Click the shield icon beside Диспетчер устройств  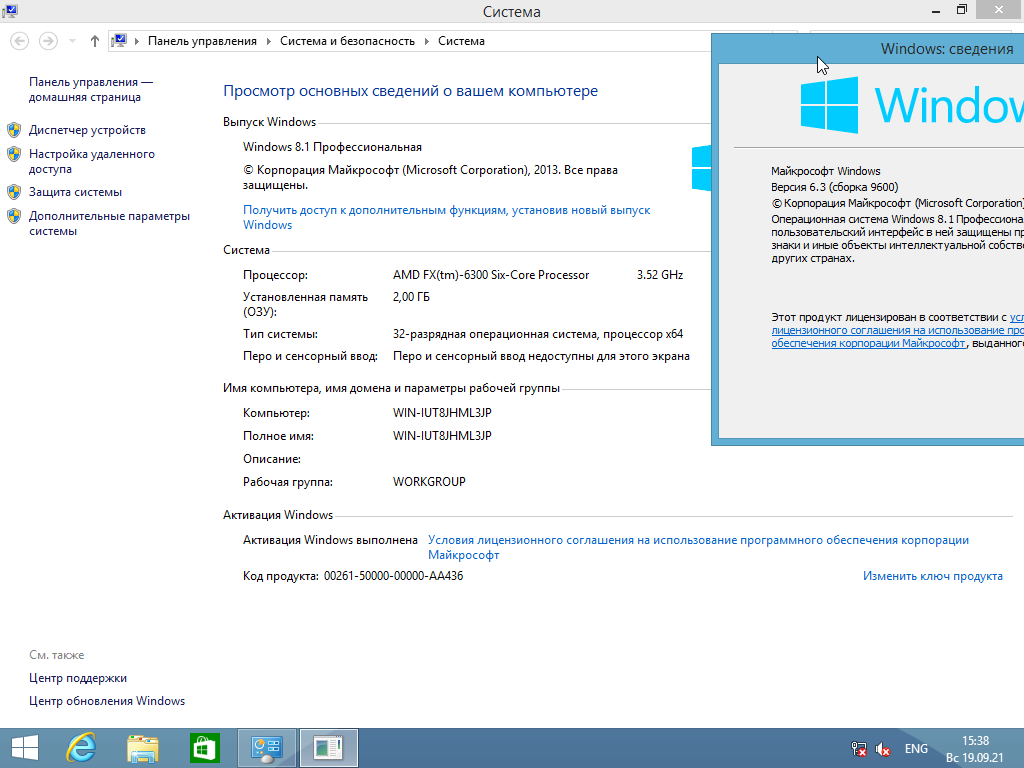14,130
